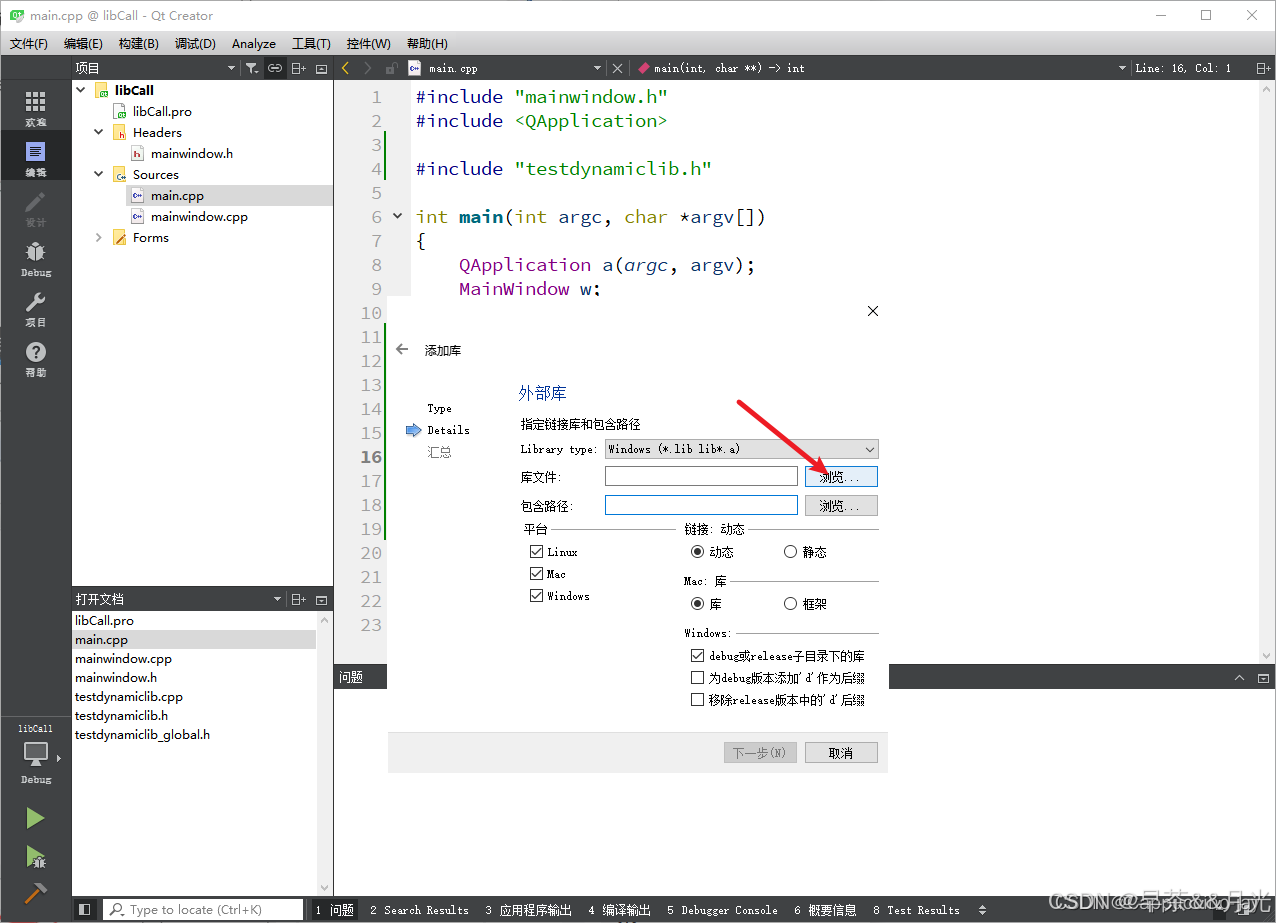Open the 文件(F) menu

click(x=29, y=44)
